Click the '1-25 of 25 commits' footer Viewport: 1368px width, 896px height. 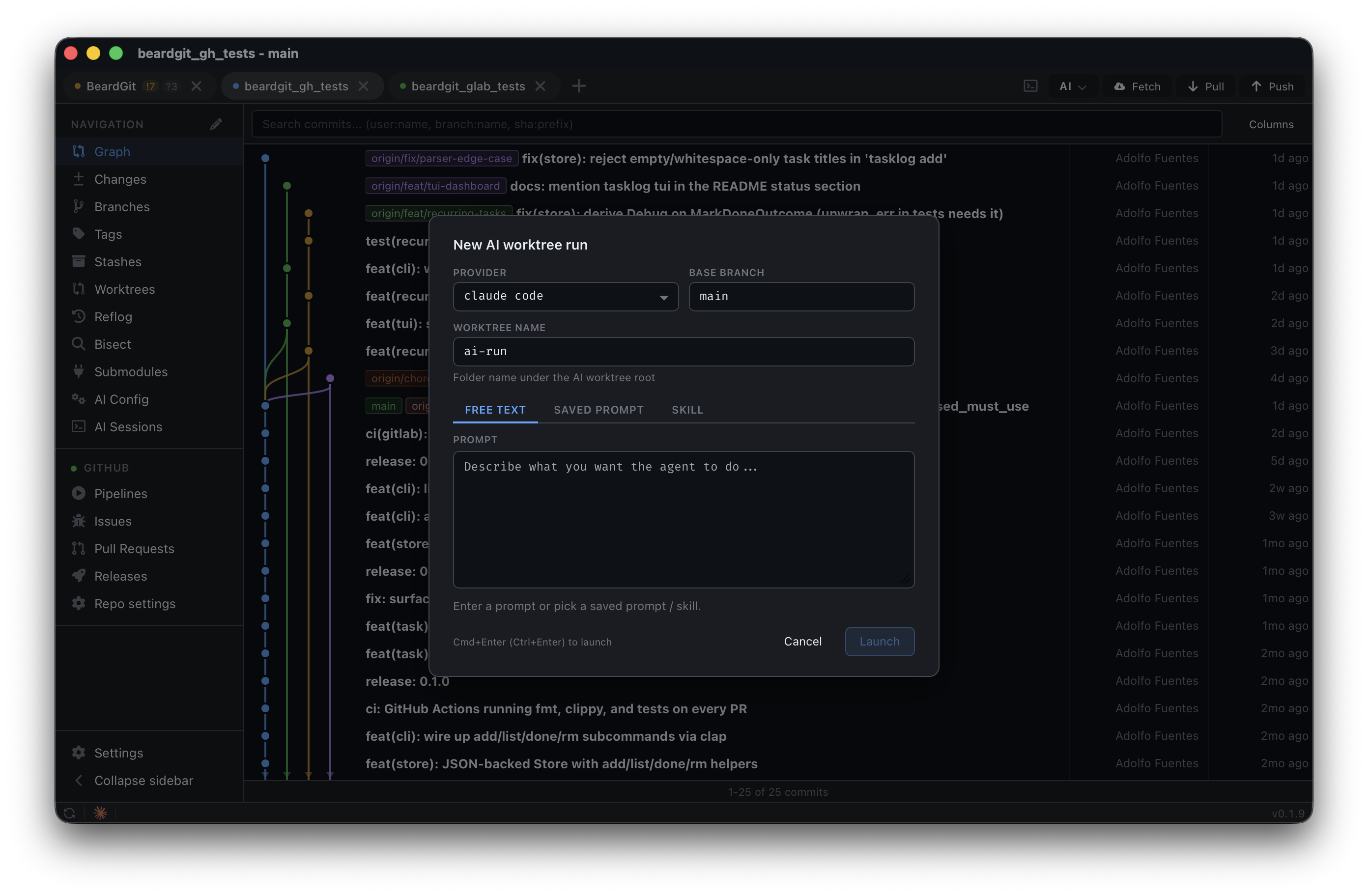click(778, 792)
